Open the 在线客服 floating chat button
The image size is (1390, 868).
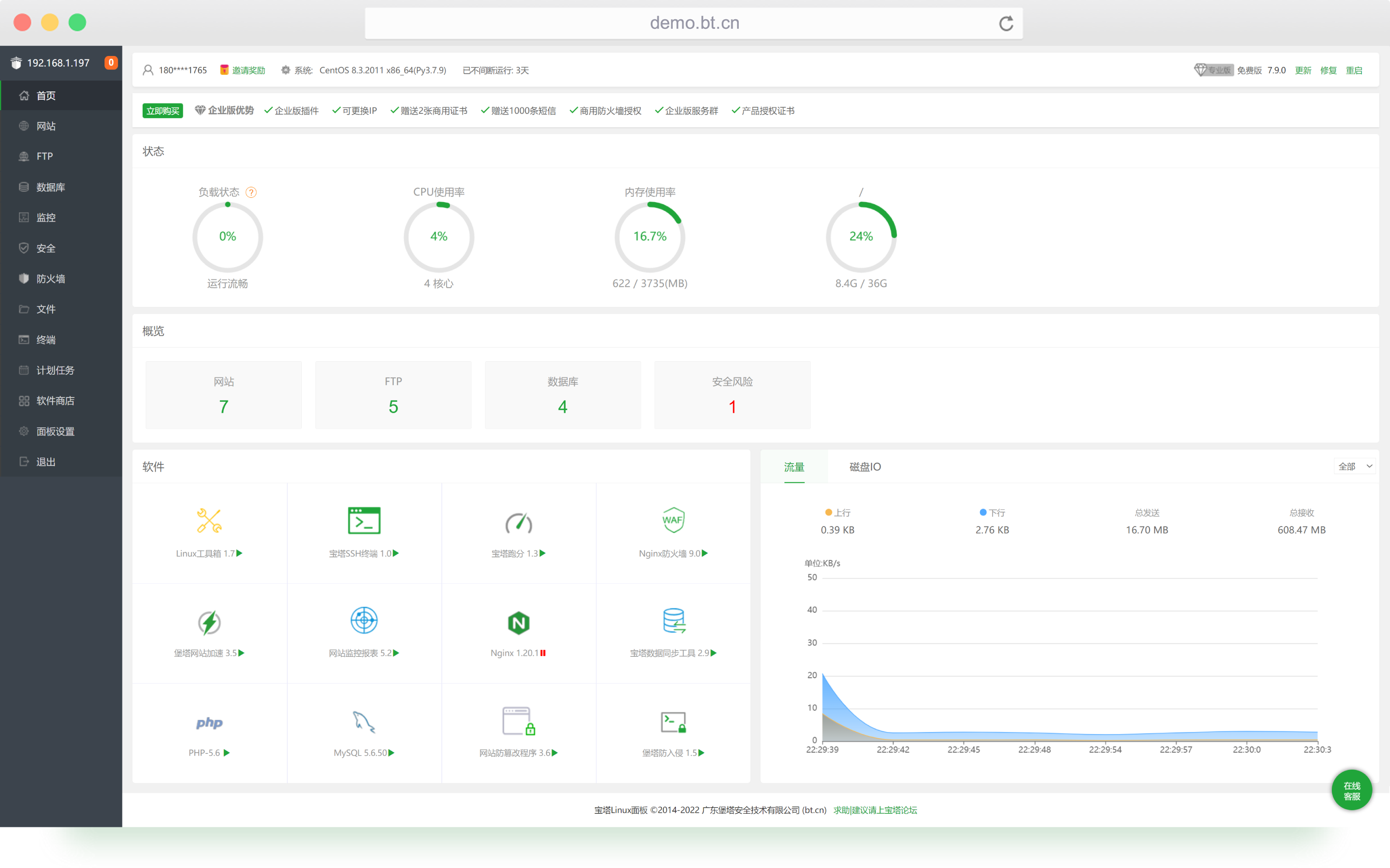(1352, 791)
